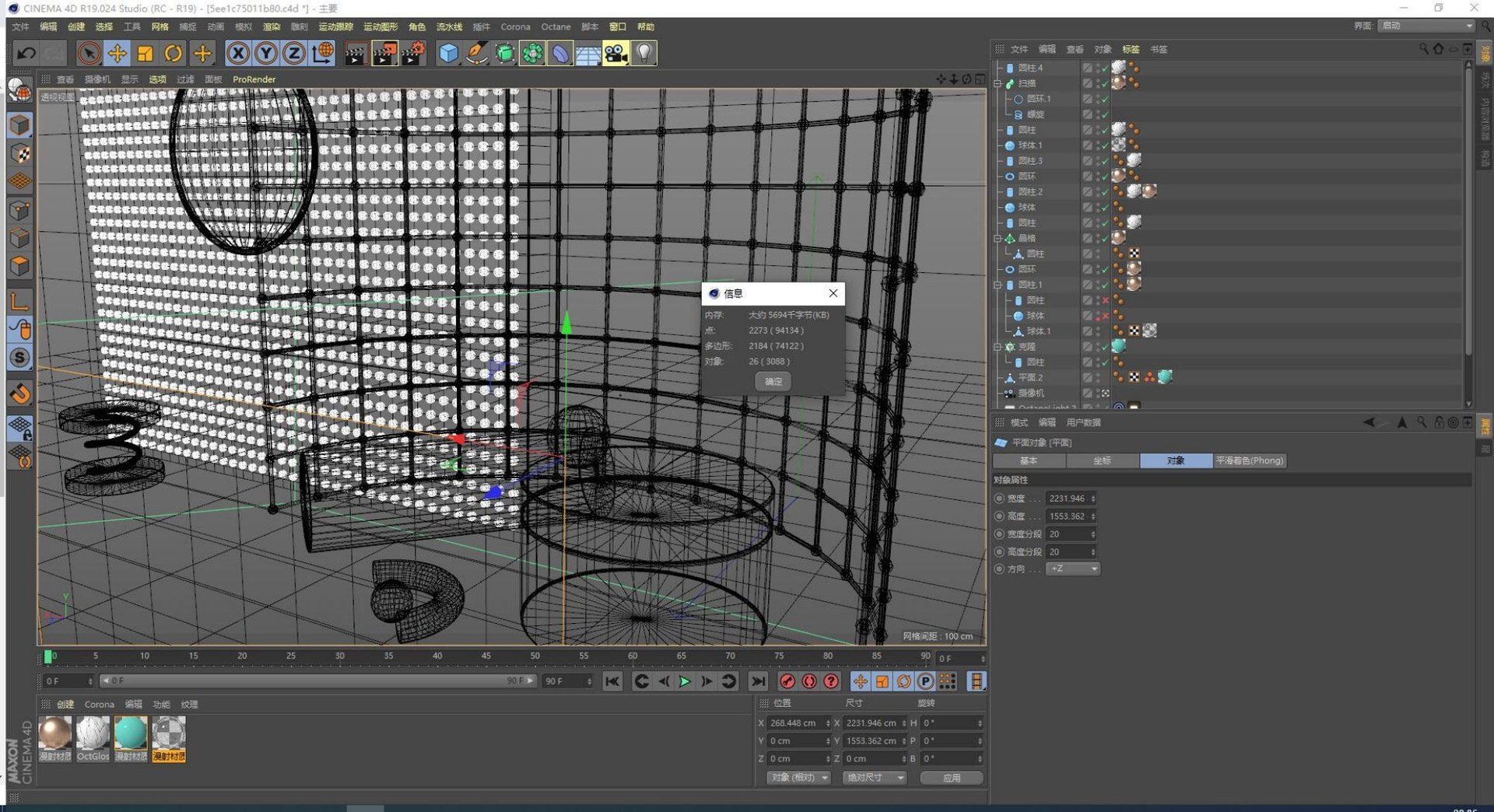The width and height of the screenshot is (1494, 812).
Task: Collapse the 扫描 sweep object tree
Action: tap(998, 83)
